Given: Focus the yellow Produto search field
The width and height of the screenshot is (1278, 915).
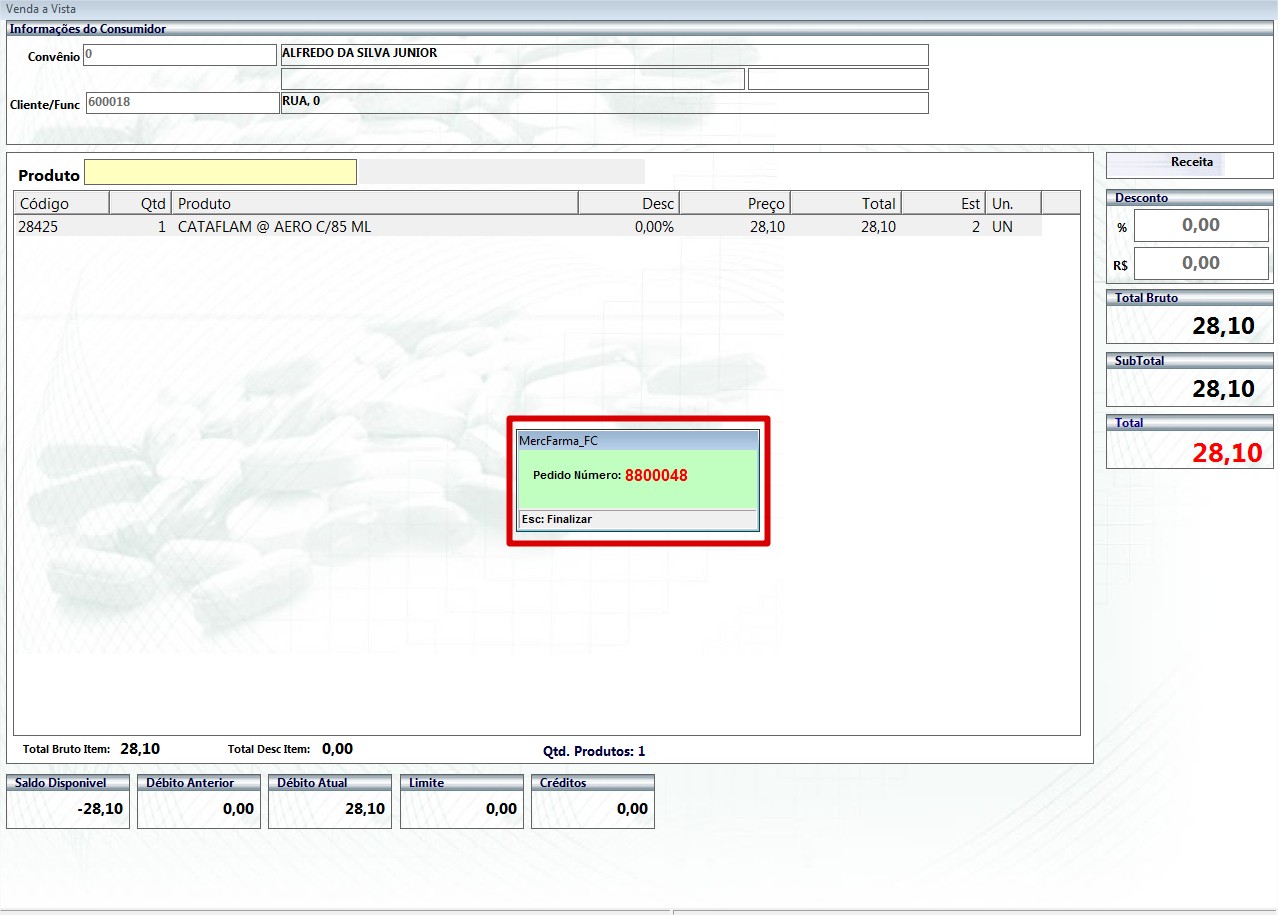Looking at the screenshot, I should 220,173.
